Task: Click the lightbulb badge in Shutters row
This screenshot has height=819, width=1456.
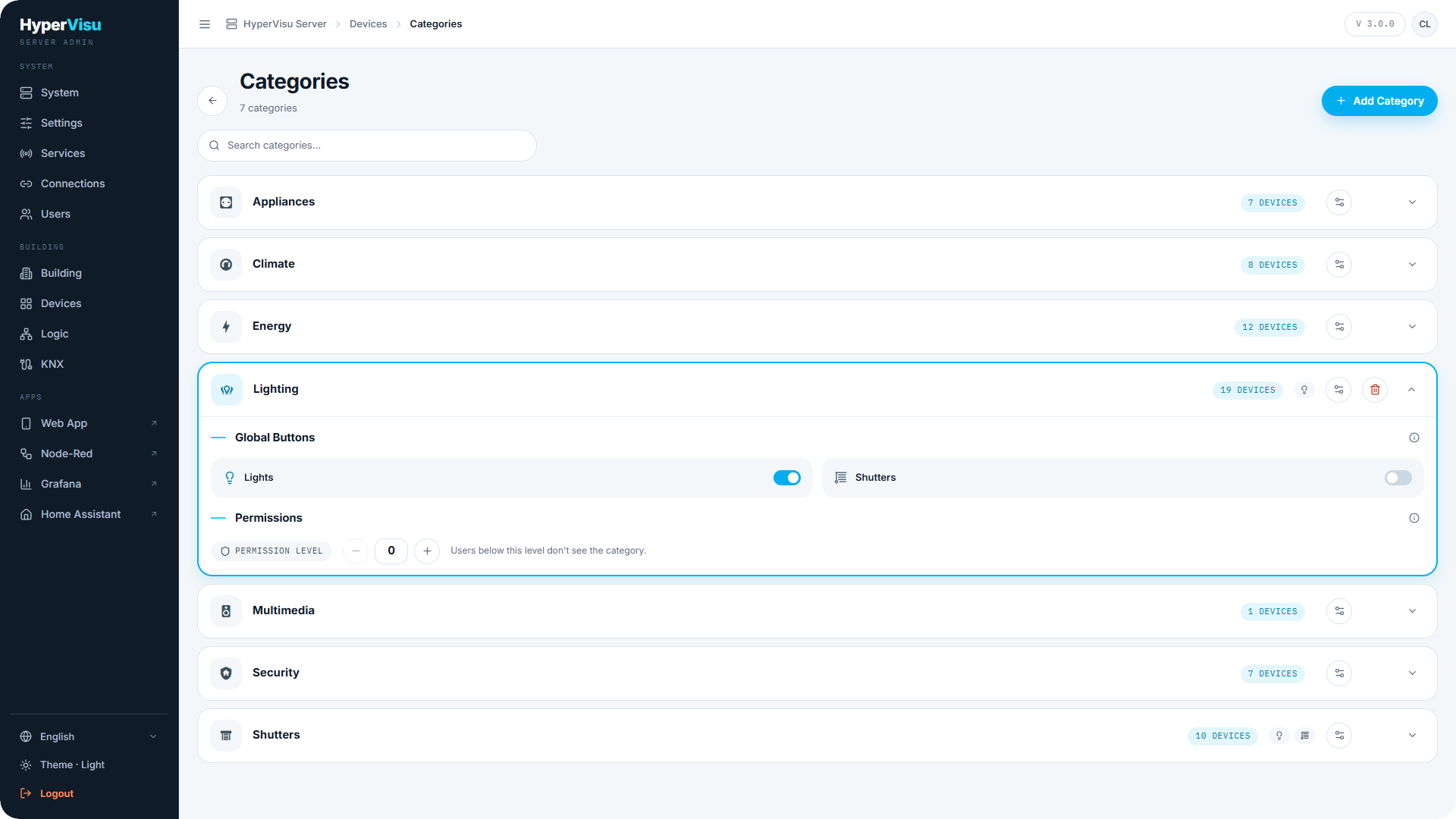Action: [x=1279, y=736]
